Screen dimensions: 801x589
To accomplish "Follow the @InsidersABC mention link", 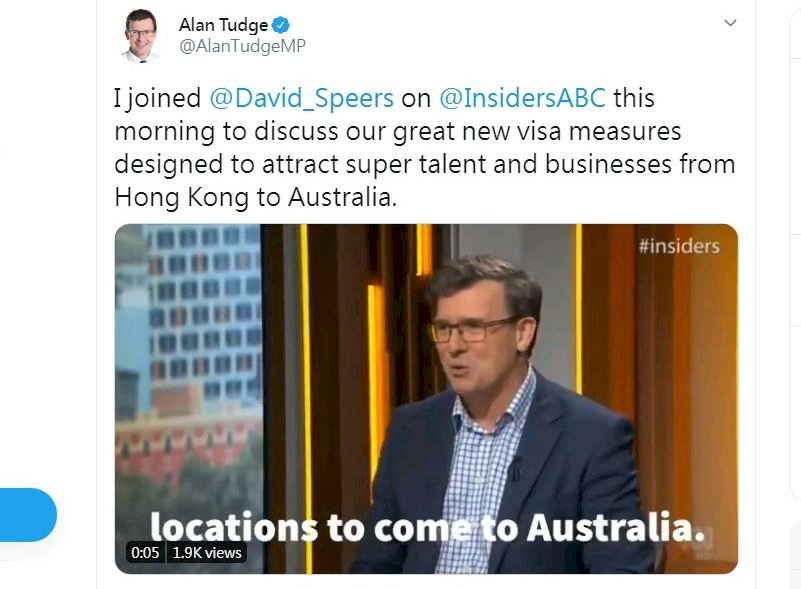I will 523,98.
